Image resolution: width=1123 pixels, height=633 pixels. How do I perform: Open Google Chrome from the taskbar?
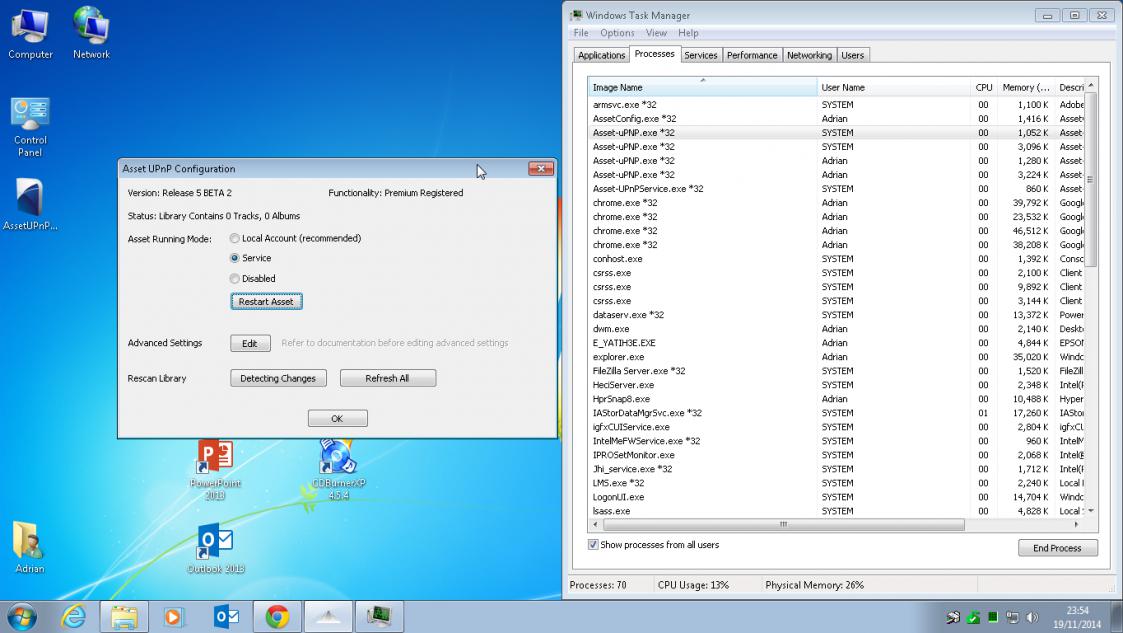pos(277,616)
